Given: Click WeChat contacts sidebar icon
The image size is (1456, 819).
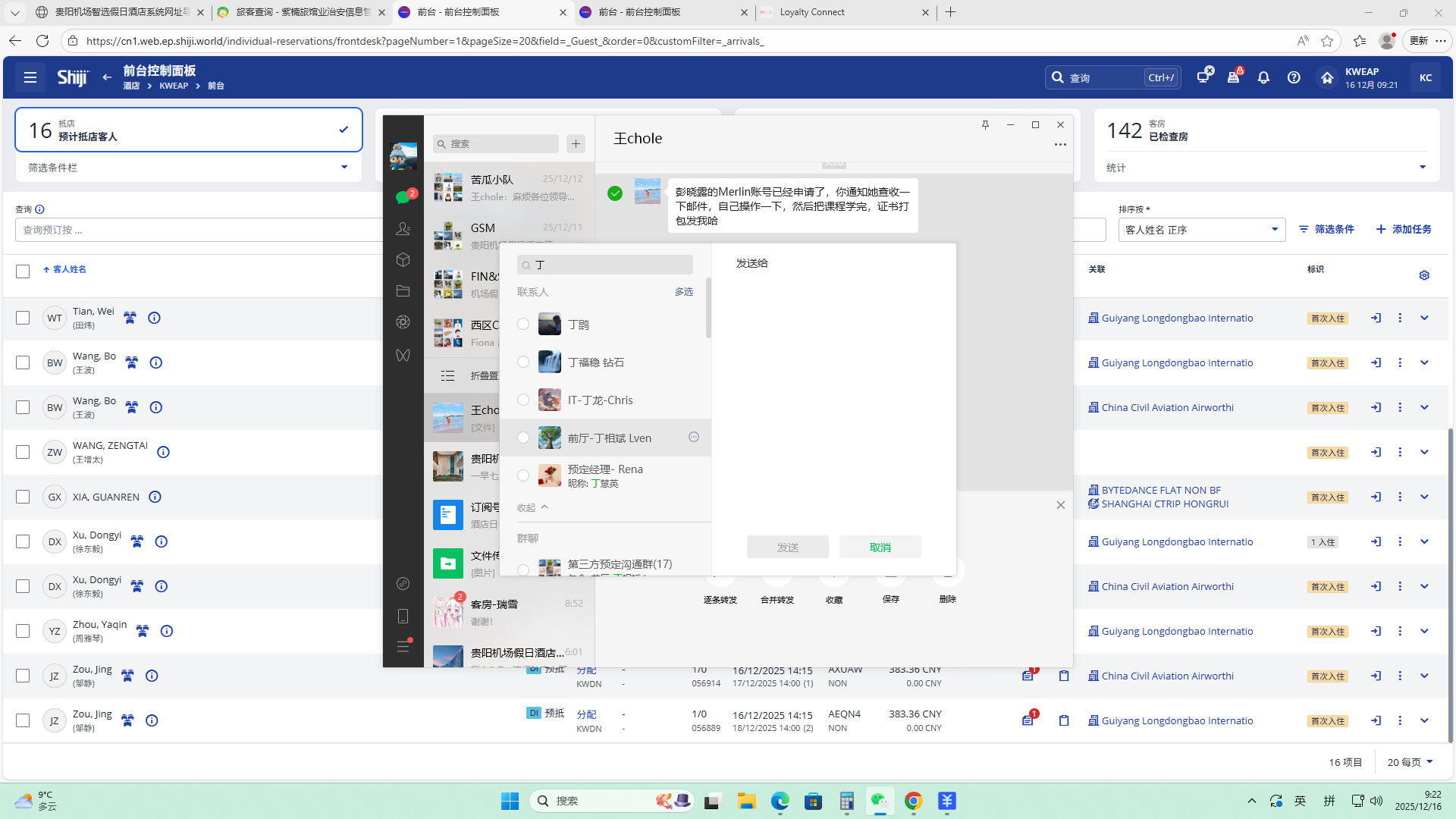Looking at the screenshot, I should coord(403,228).
